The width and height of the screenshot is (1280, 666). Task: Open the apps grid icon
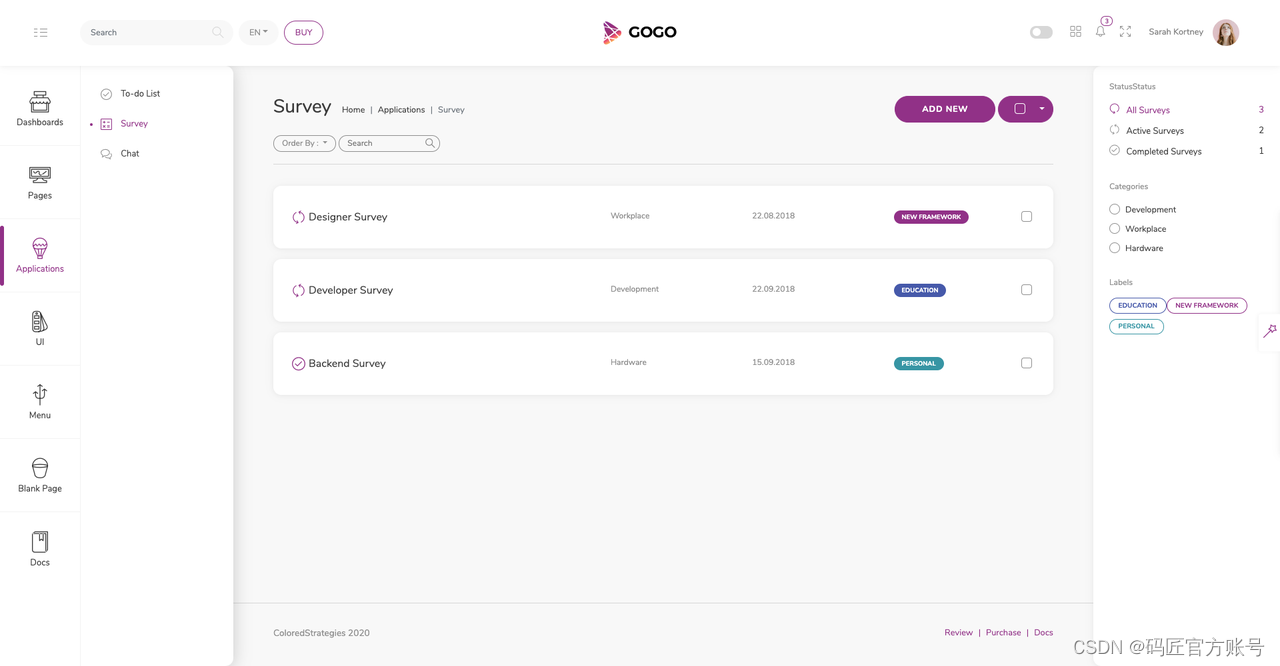click(1075, 32)
